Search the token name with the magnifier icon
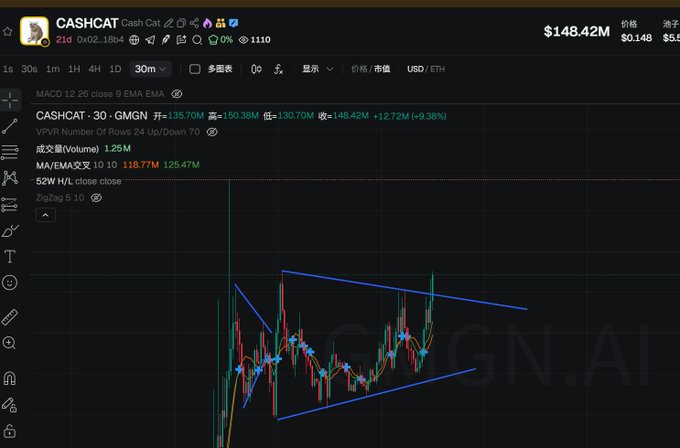This screenshot has width=680, height=448. (197, 40)
